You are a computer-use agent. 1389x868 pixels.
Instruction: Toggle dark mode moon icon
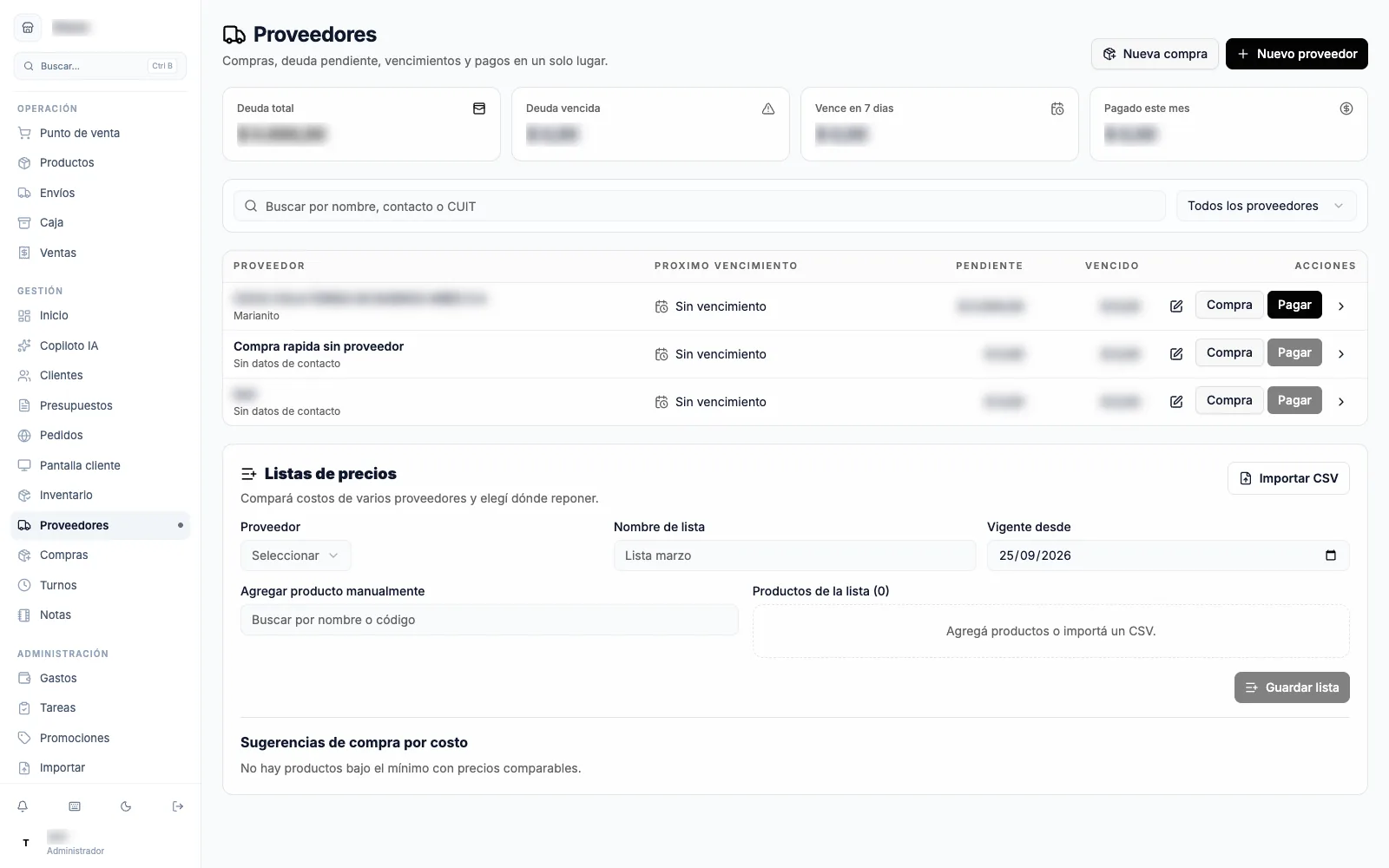click(x=126, y=806)
